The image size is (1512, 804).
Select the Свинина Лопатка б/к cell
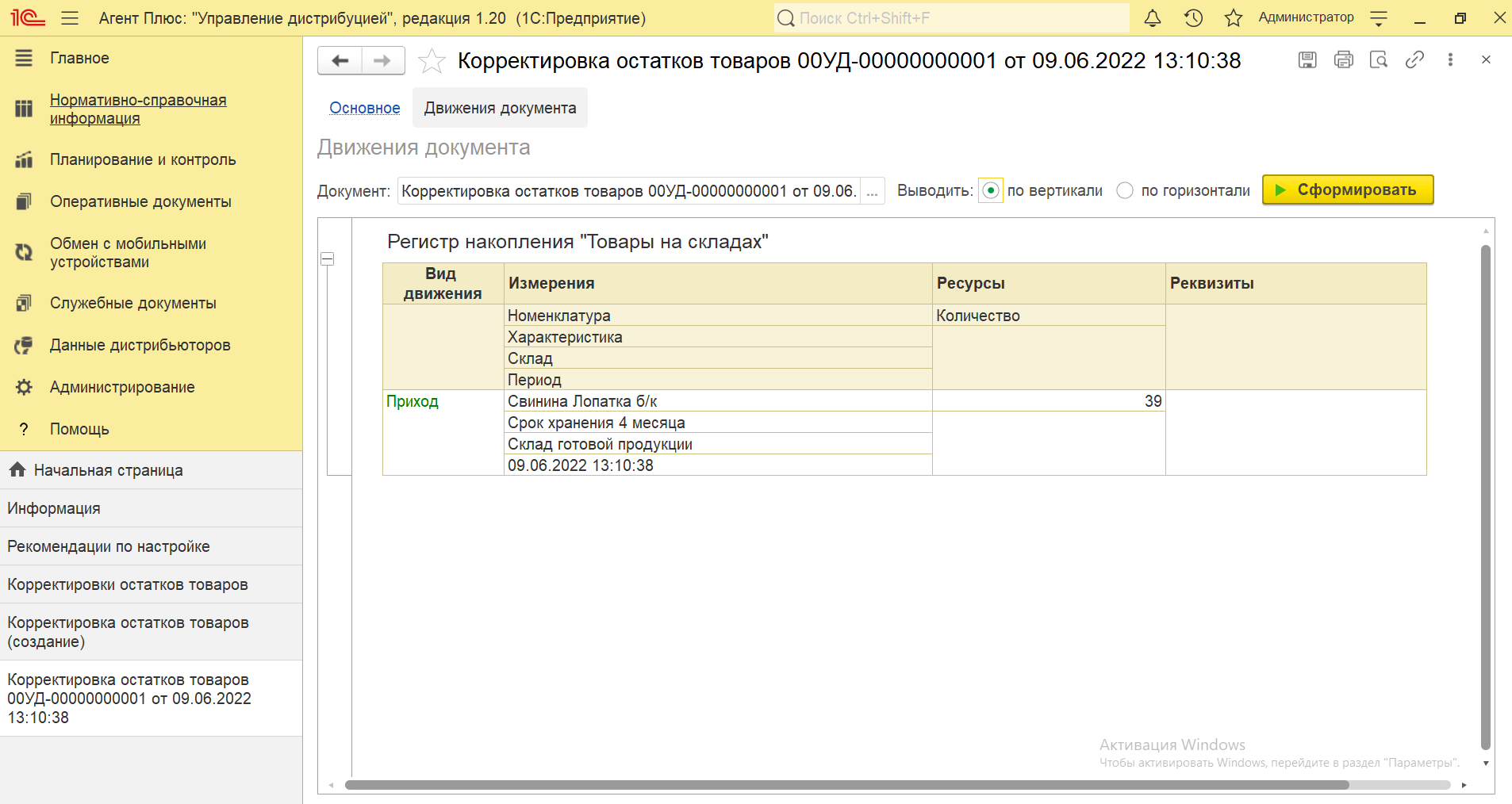click(x=718, y=401)
